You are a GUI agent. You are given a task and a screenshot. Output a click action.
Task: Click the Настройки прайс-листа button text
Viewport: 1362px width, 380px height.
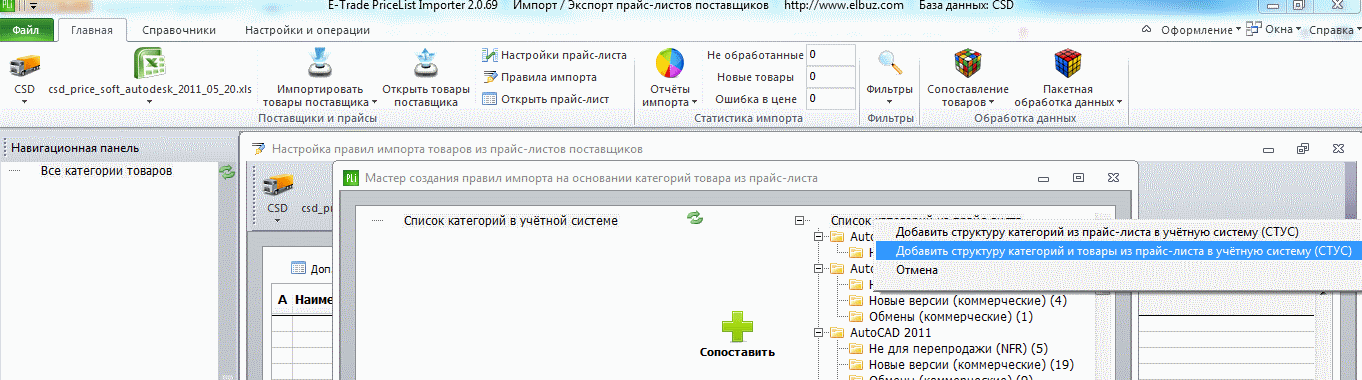pos(564,55)
